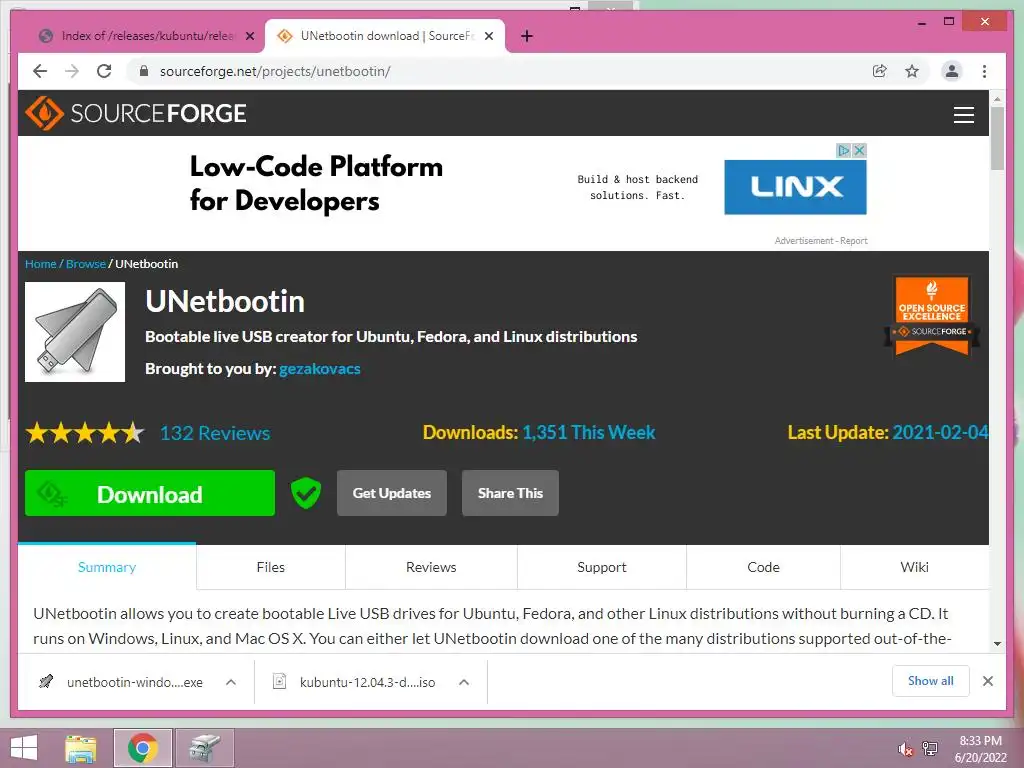
Task: Close the Index of /releases/kubuntu tab
Action: pos(249,36)
